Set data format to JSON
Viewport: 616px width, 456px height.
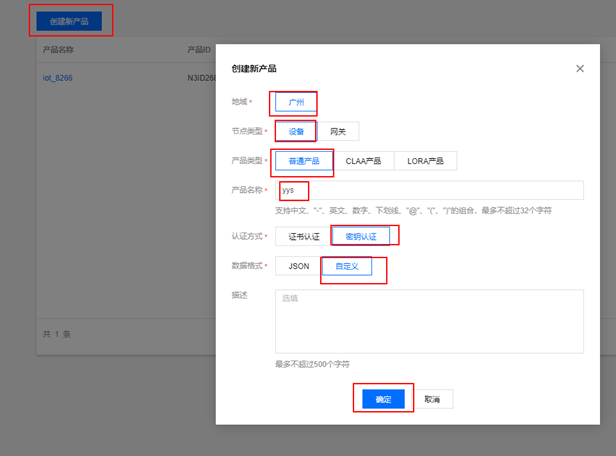tap(298, 266)
